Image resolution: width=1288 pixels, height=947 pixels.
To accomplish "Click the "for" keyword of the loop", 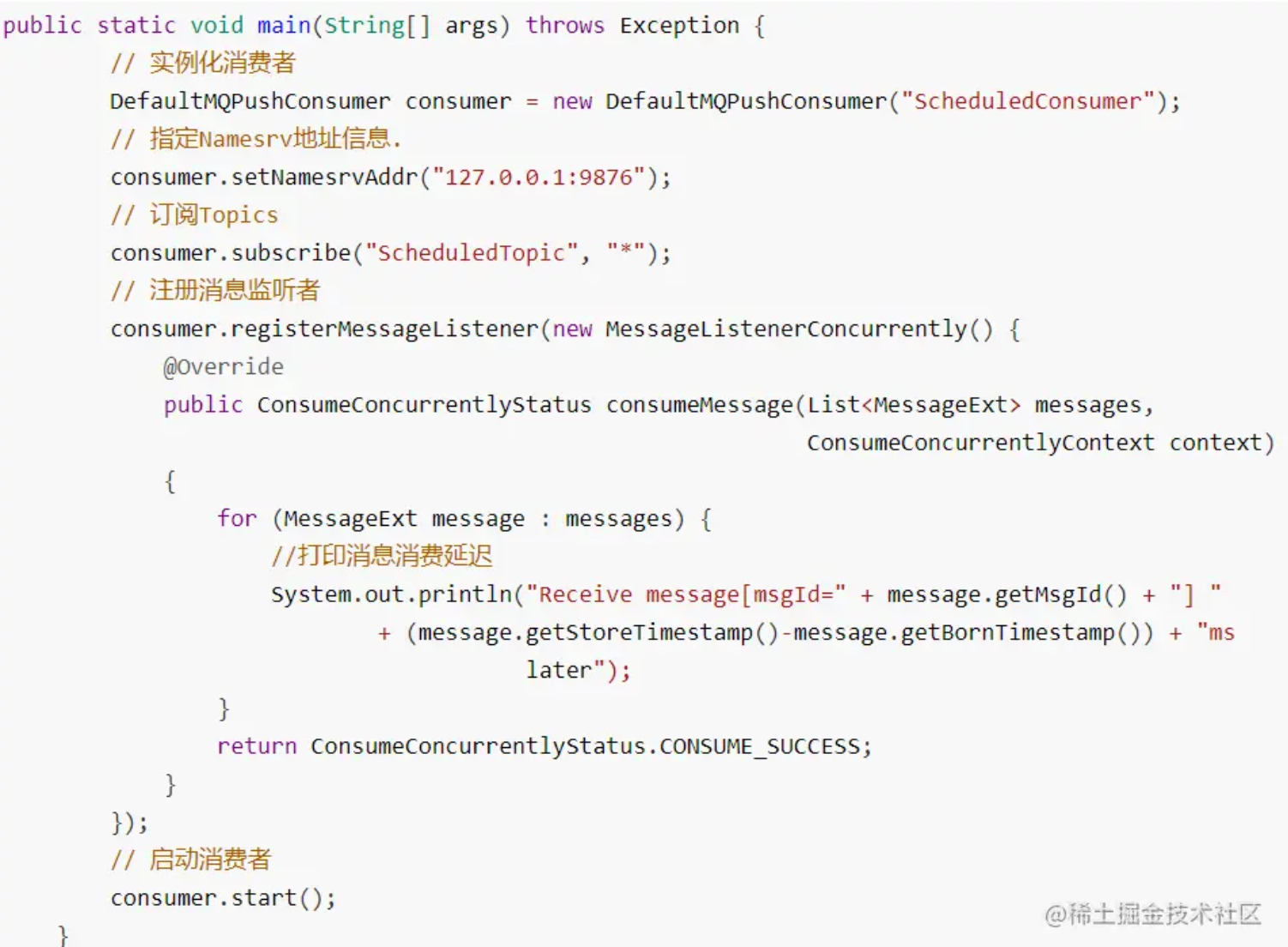I will [x=237, y=519].
